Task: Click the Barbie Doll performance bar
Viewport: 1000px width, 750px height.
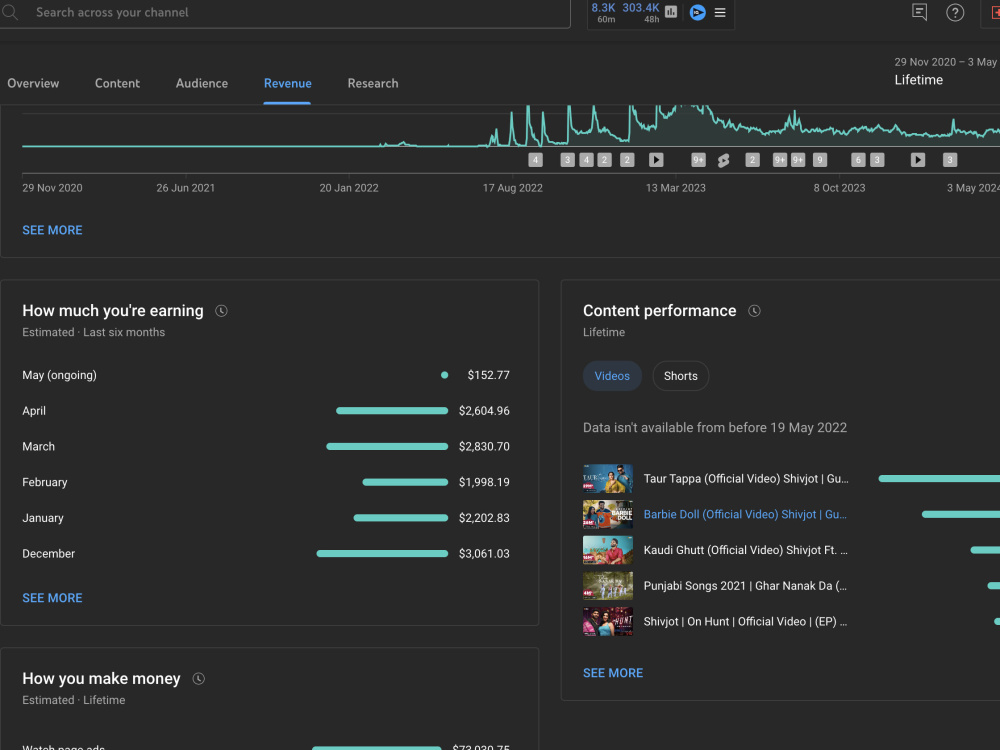Action: [960, 514]
